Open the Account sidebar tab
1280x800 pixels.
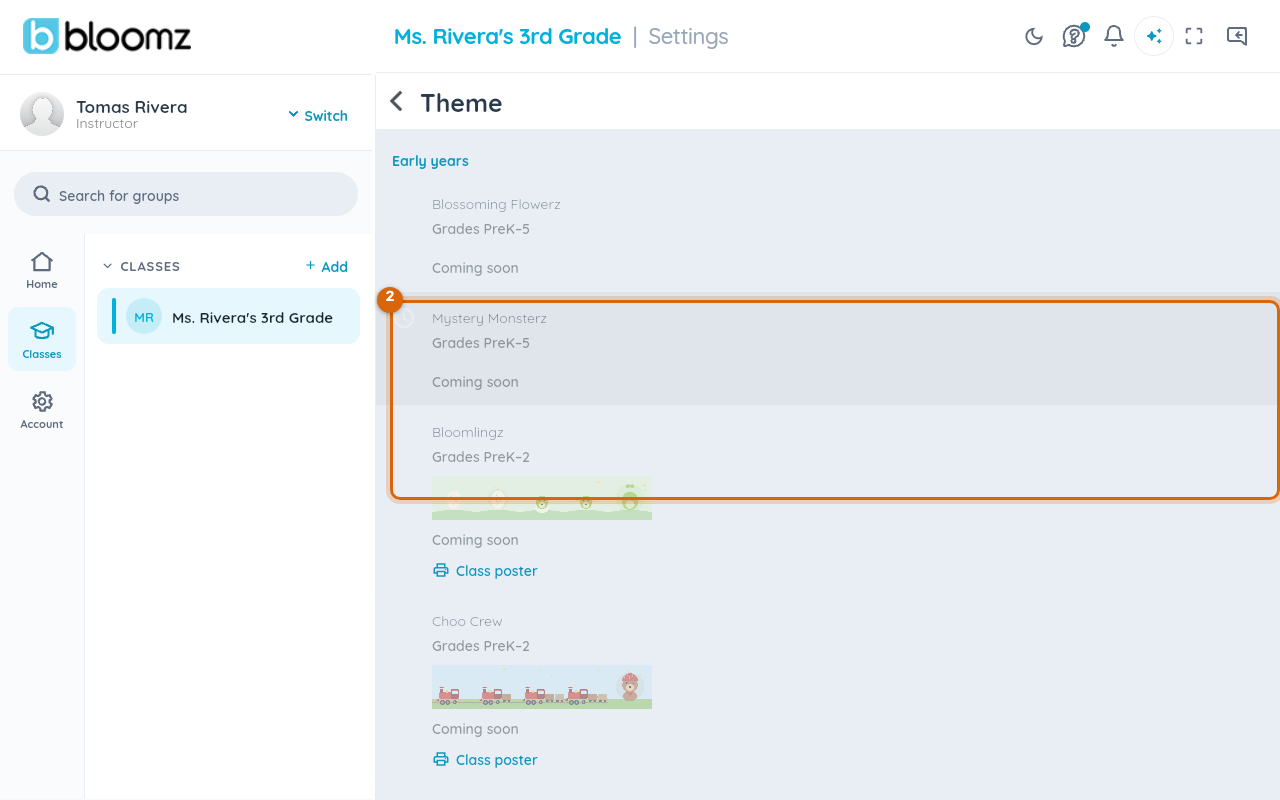point(42,410)
